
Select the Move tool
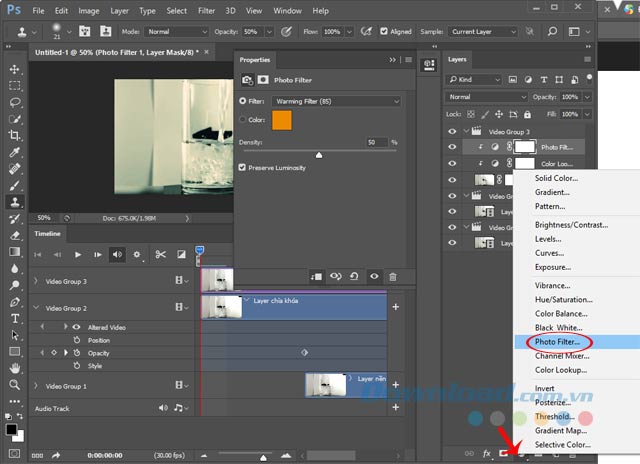click(x=15, y=69)
